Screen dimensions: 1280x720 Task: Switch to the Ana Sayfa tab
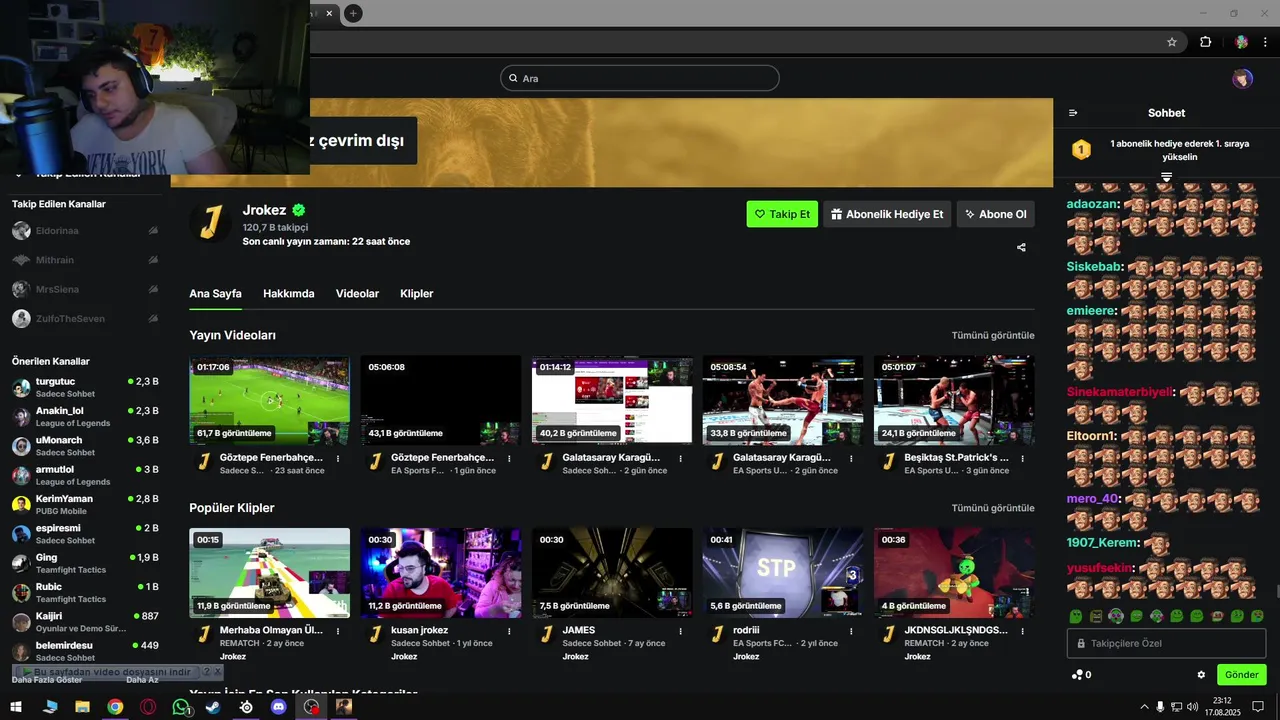[x=215, y=294]
